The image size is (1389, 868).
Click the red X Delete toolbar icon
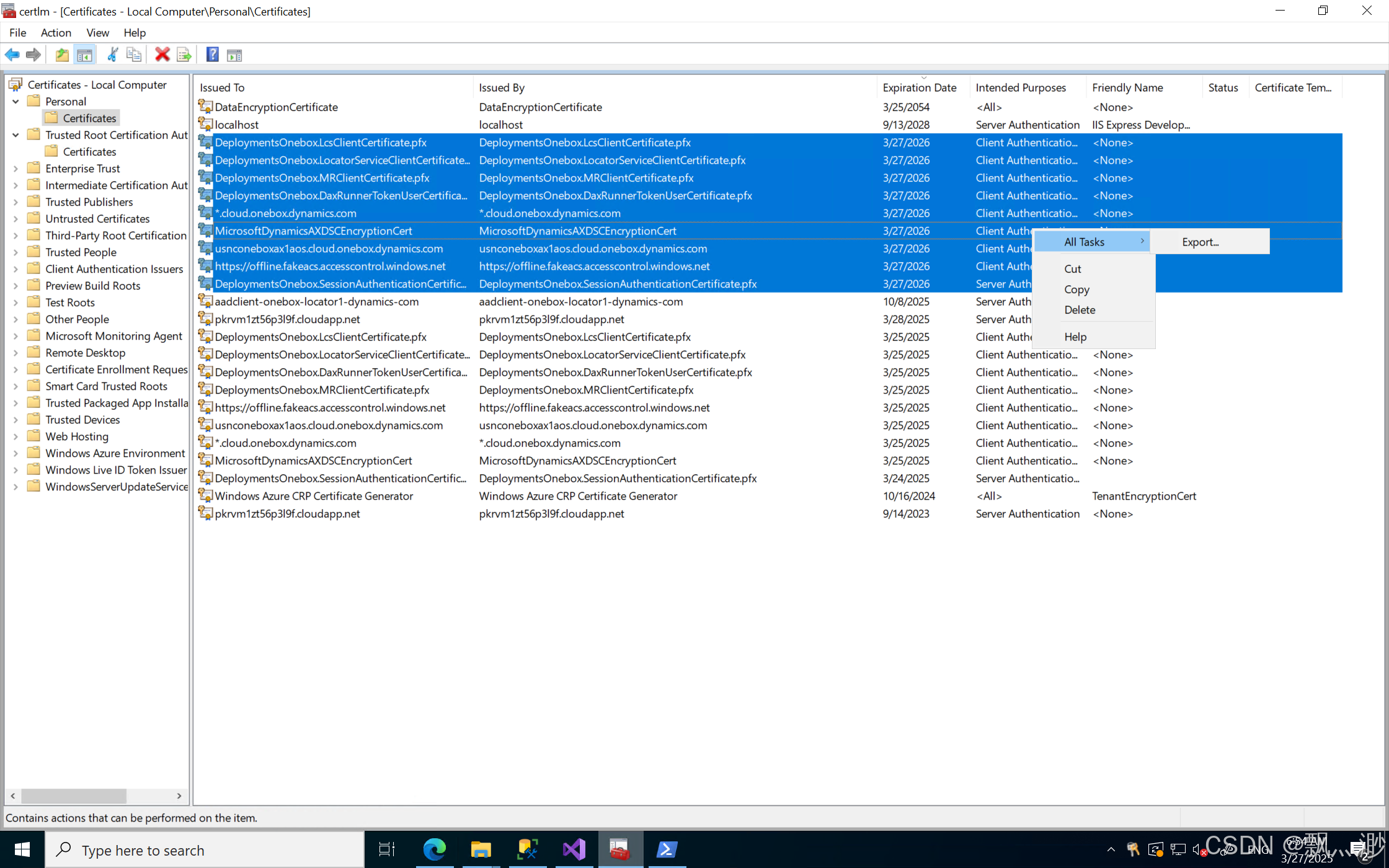(162, 55)
